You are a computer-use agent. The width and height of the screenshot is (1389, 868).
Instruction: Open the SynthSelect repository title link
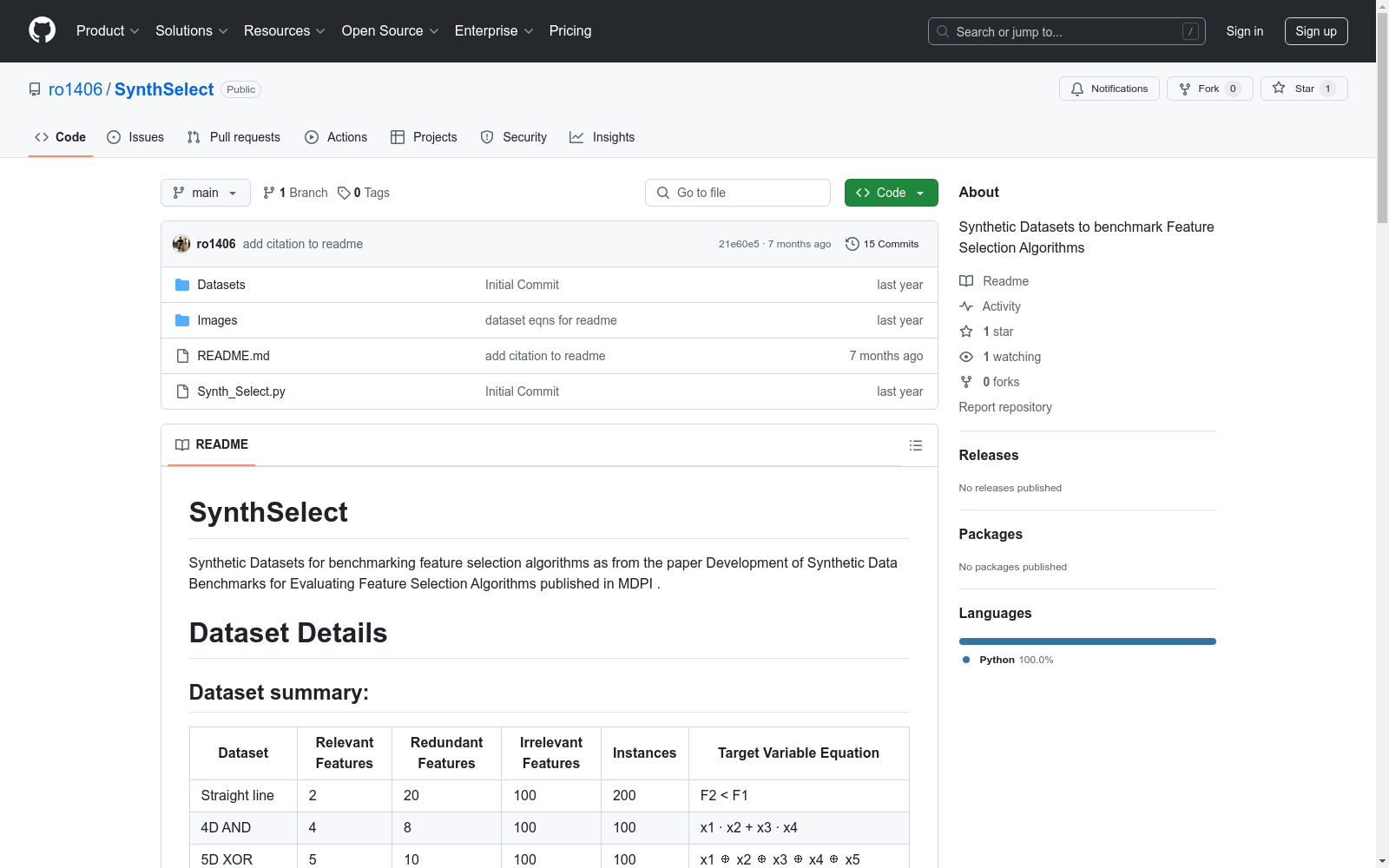click(x=164, y=89)
